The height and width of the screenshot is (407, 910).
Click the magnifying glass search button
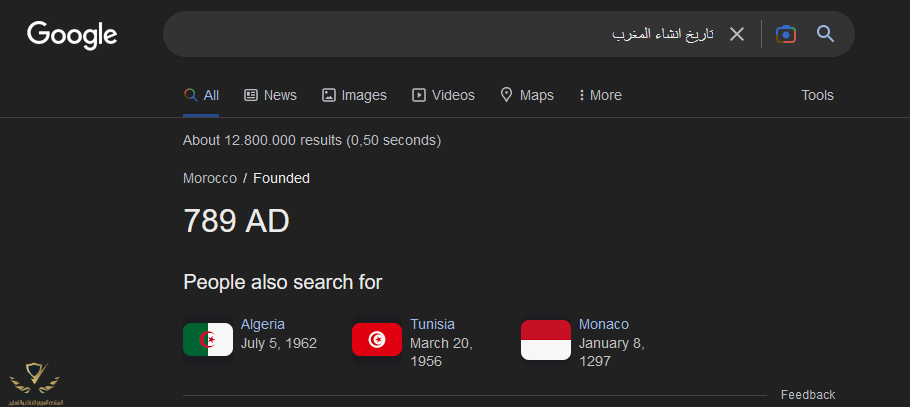click(x=825, y=34)
